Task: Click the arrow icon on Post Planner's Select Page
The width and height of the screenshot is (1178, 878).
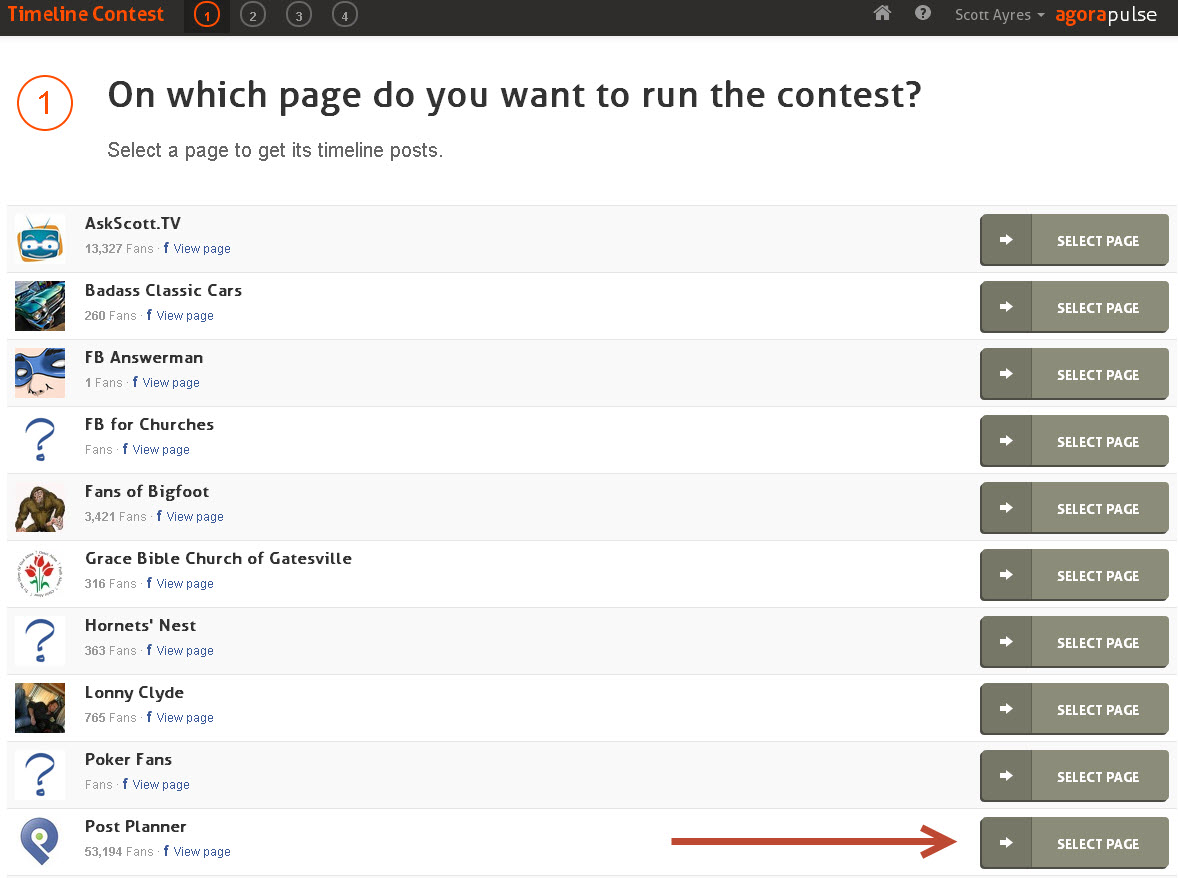Action: click(x=1005, y=843)
